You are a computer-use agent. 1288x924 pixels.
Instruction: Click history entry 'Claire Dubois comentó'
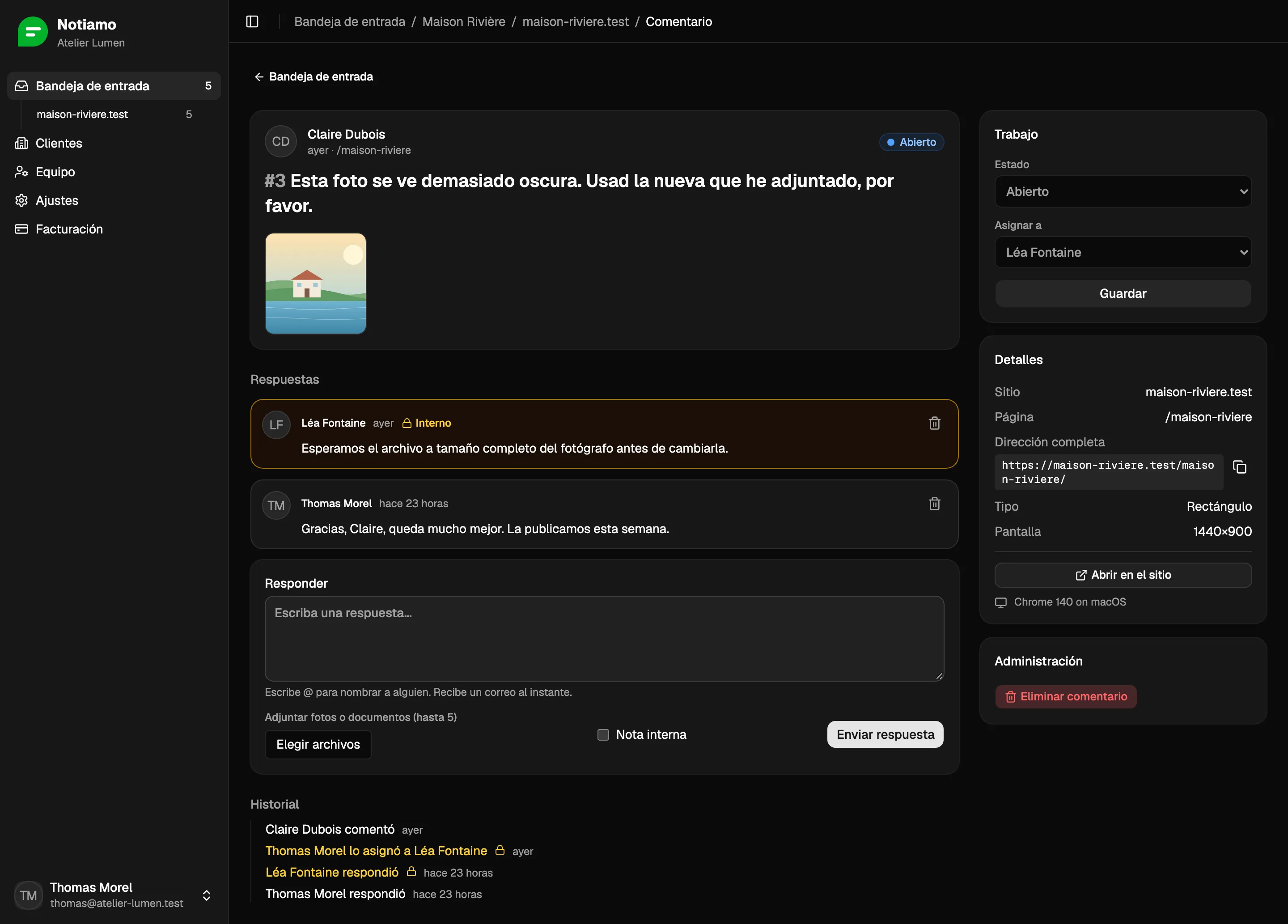click(x=330, y=829)
